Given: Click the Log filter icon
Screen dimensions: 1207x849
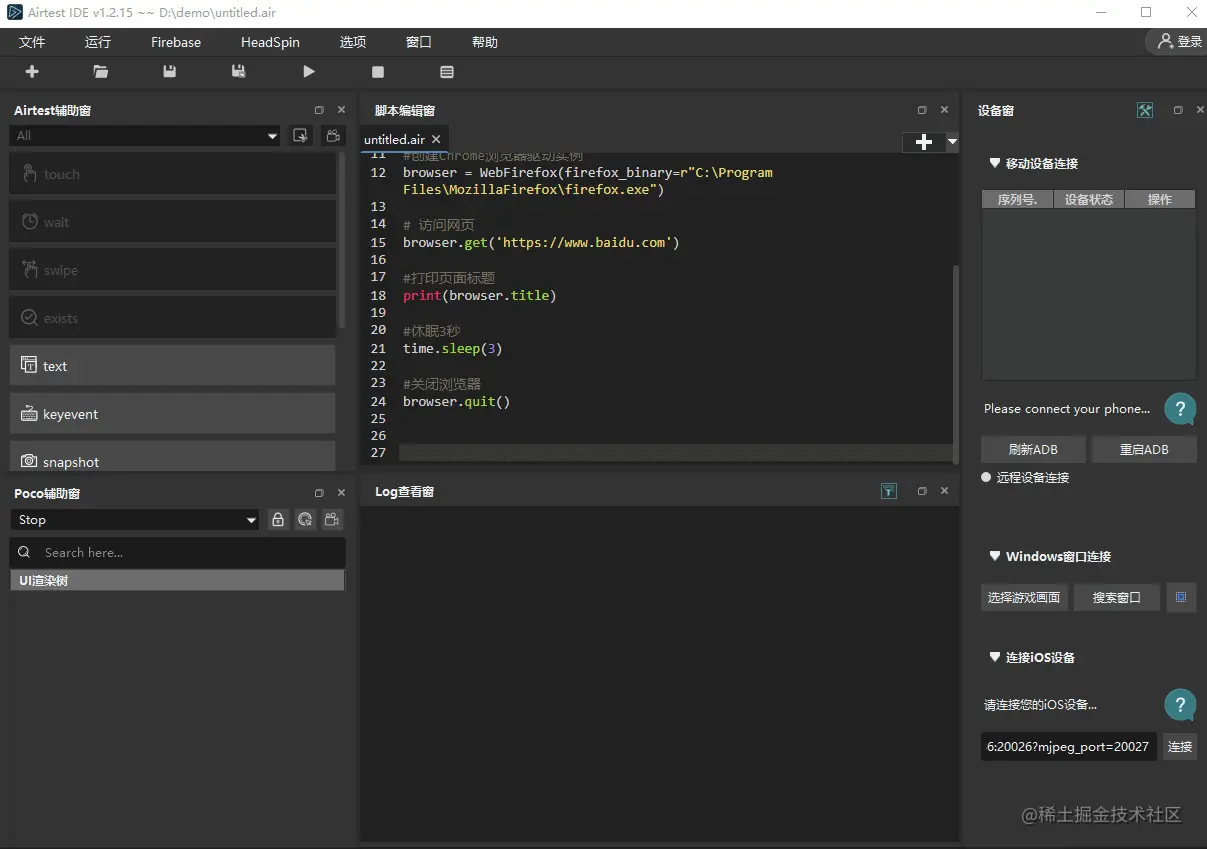Looking at the screenshot, I should (x=889, y=491).
